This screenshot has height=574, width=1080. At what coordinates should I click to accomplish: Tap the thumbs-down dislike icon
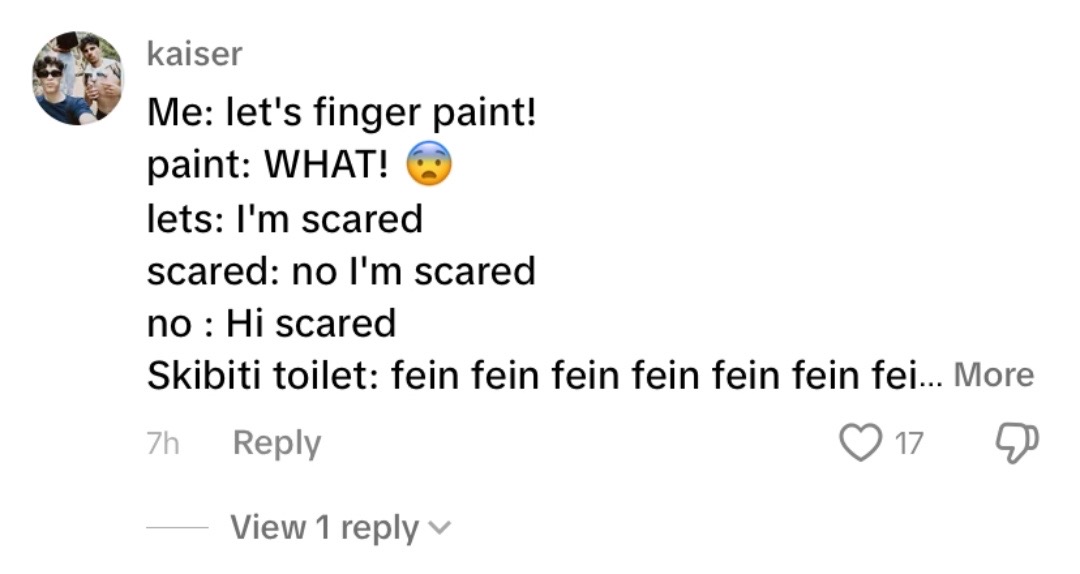click(1017, 442)
